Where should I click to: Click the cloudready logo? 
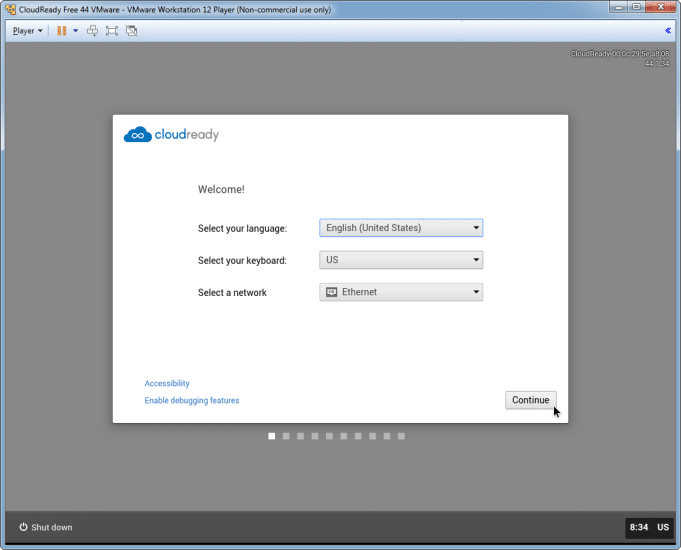click(172, 135)
